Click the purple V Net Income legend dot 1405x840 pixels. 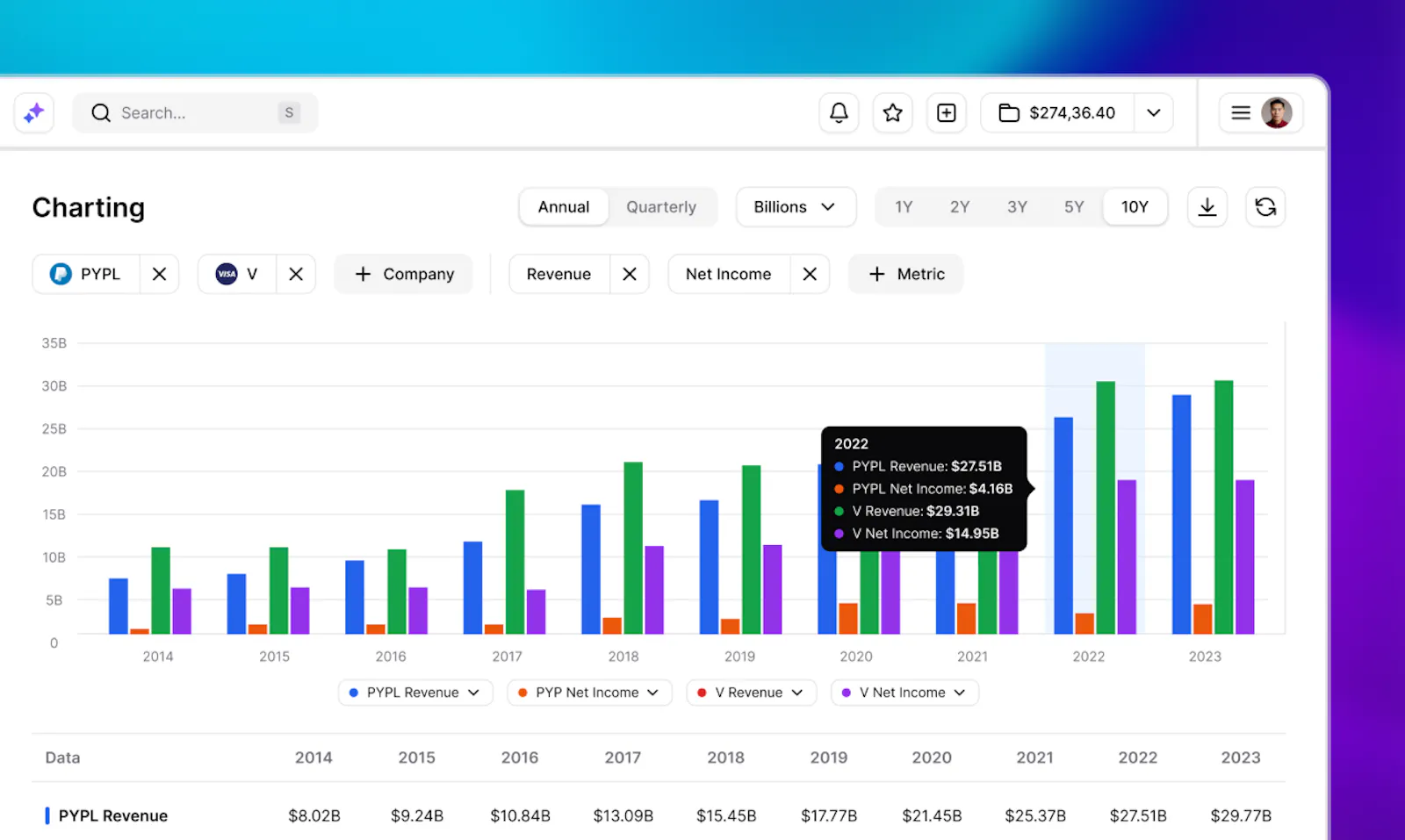847,693
